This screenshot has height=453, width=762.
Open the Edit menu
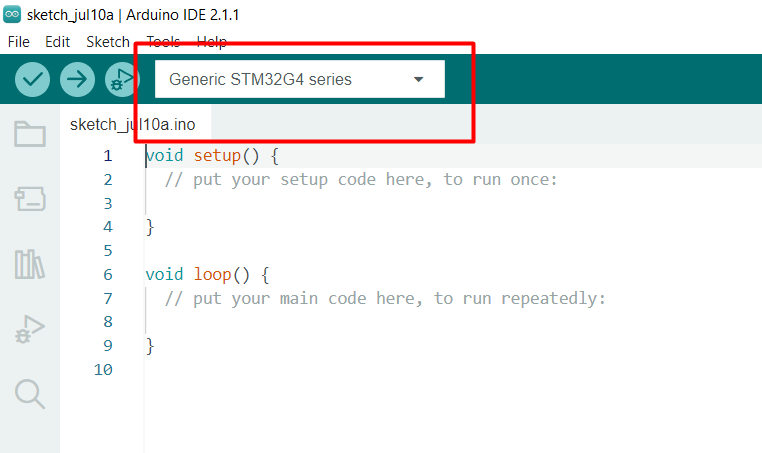pos(58,42)
